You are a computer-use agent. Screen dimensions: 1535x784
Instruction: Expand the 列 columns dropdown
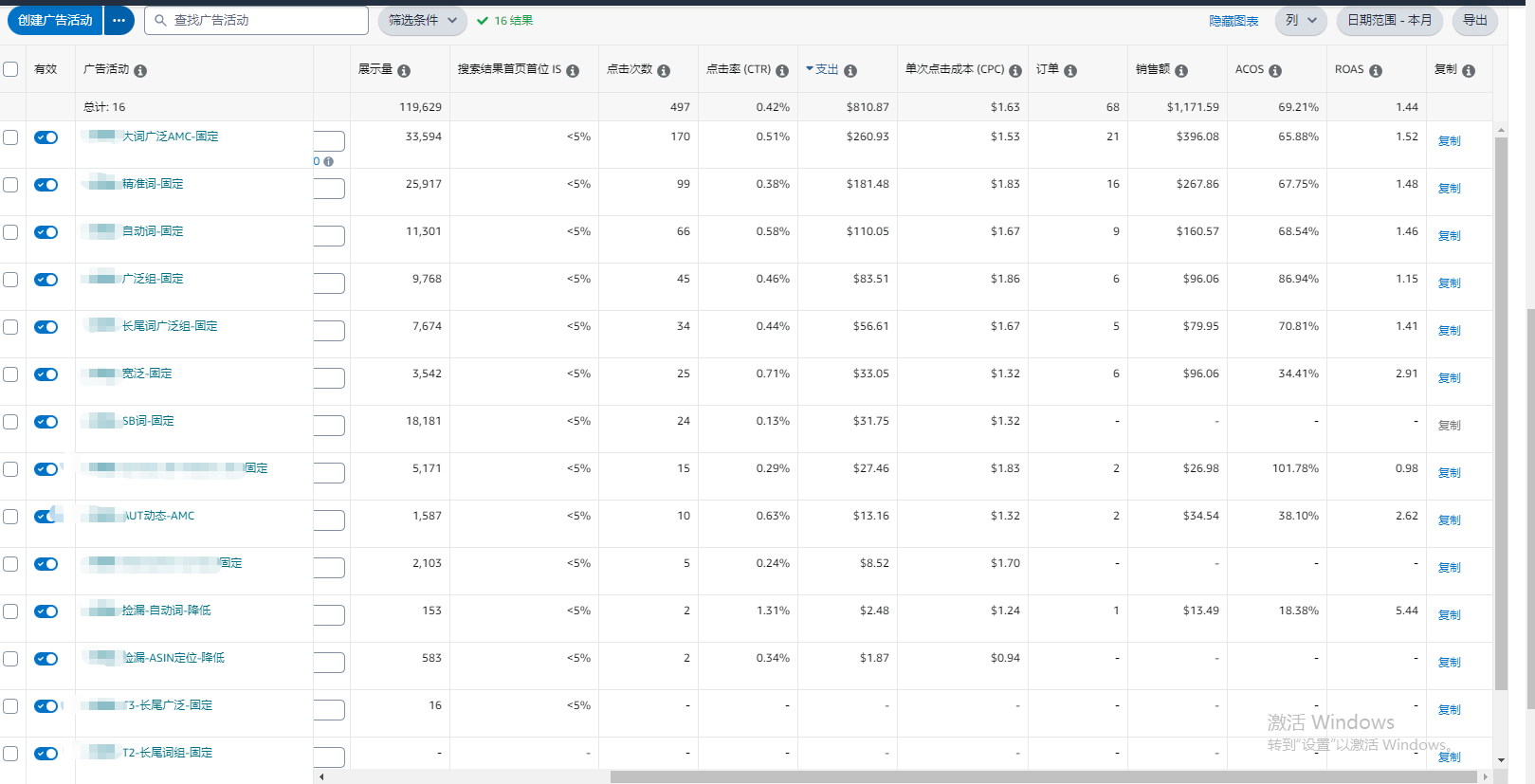[1300, 20]
